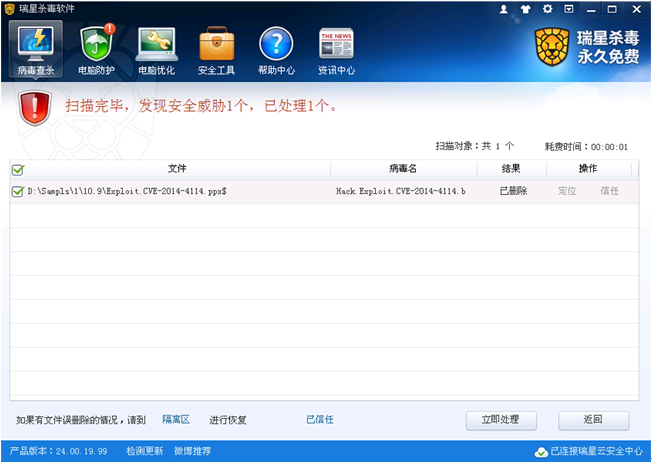652x463 pixels.
Task: Open the 电脑优化 optimization section
Action: [x=157, y=50]
